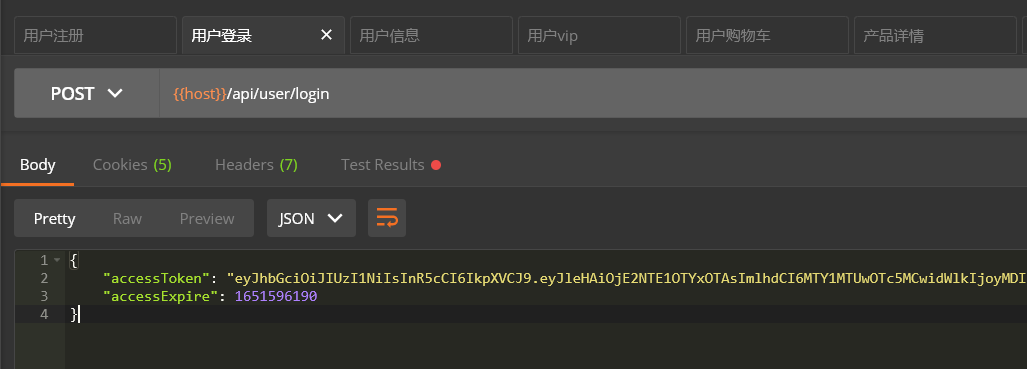This screenshot has width=1027, height=369.
Task: Click the accessExpire value 1651596190
Action: click(276, 296)
